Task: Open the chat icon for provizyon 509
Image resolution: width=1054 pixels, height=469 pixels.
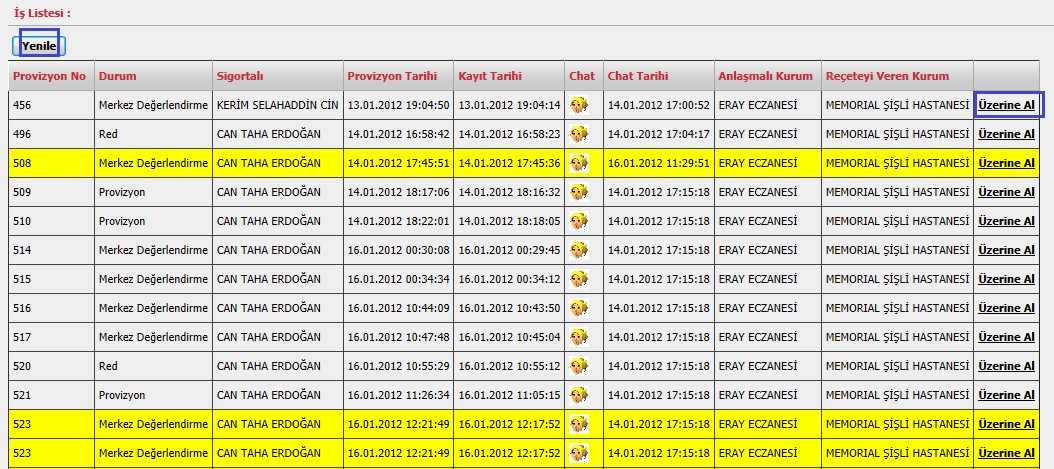Action: tap(579, 192)
